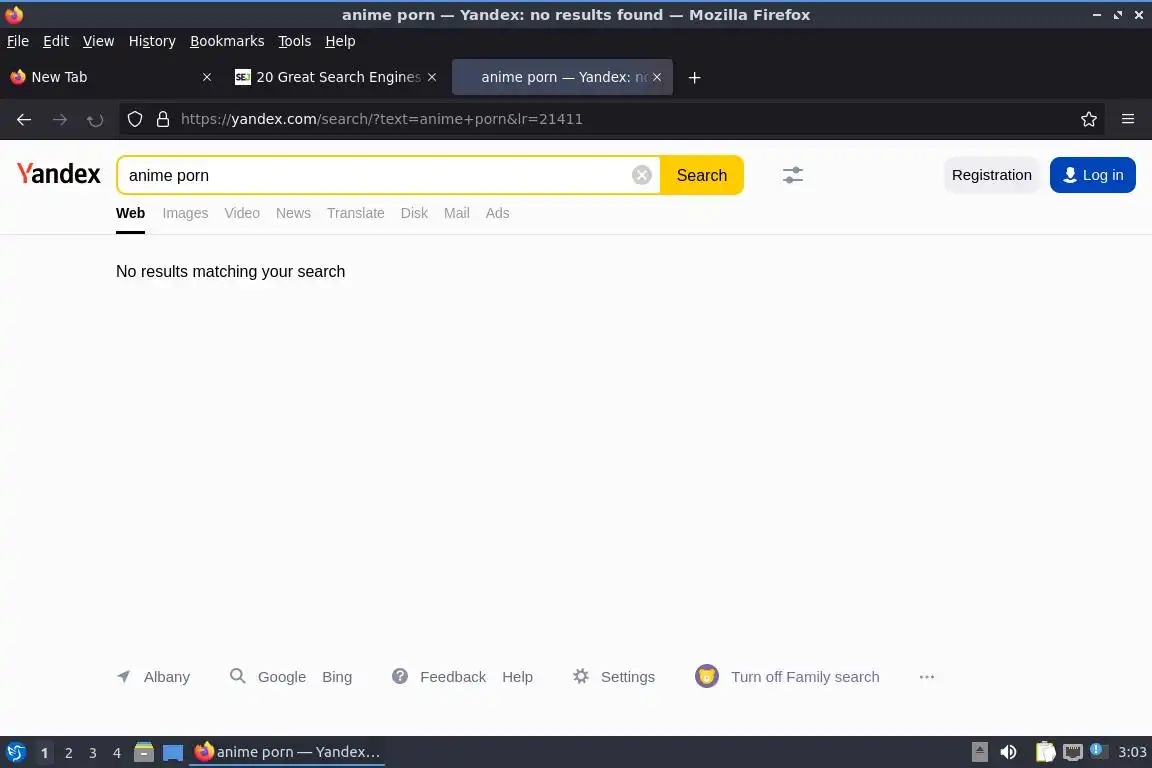Search the query on Bing
This screenshot has width=1152, height=768.
tap(336, 676)
